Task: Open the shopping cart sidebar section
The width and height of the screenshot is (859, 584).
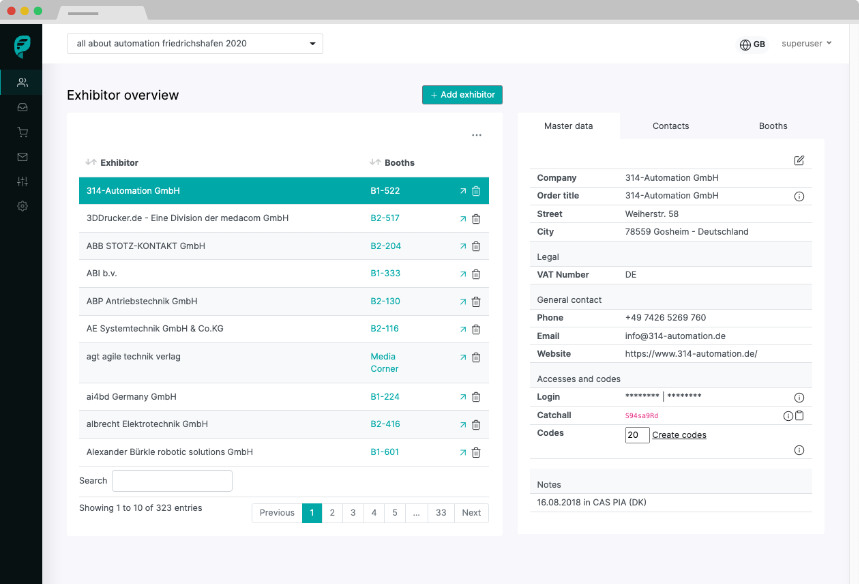Action: 22,132
